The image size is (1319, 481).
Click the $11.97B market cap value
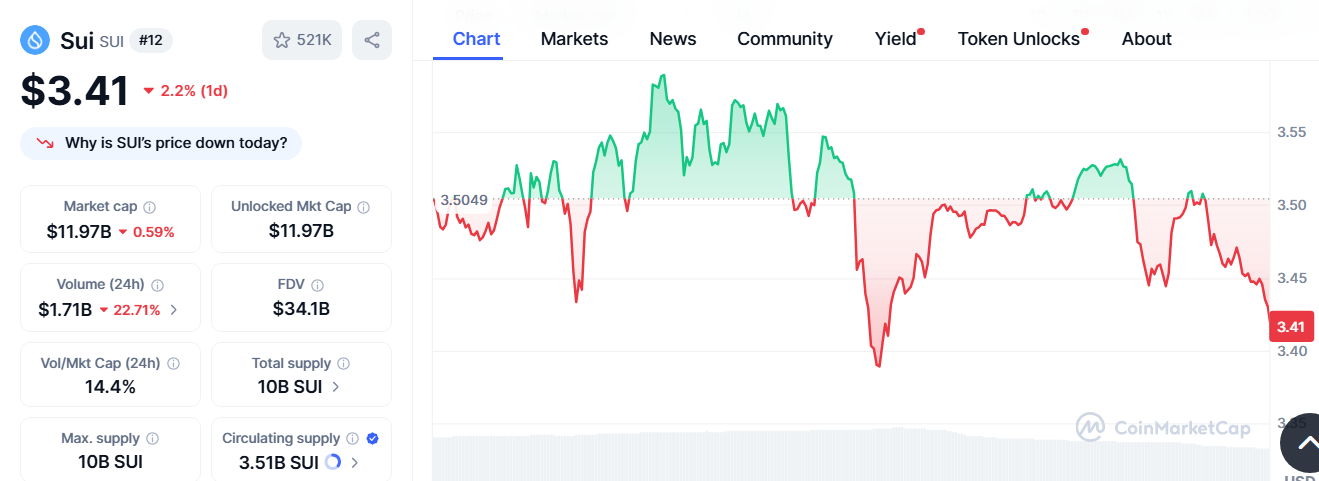point(79,231)
